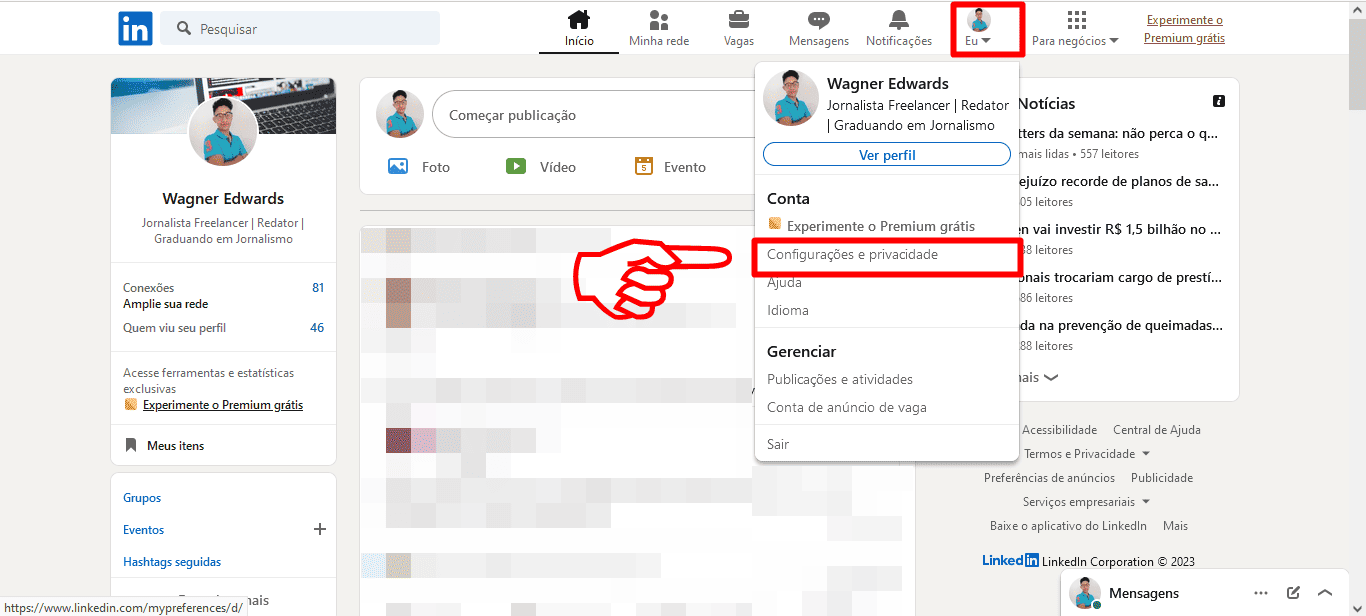Viewport: 1366px width, 616px height.
Task: Click the Ver perfil button
Action: (887, 155)
